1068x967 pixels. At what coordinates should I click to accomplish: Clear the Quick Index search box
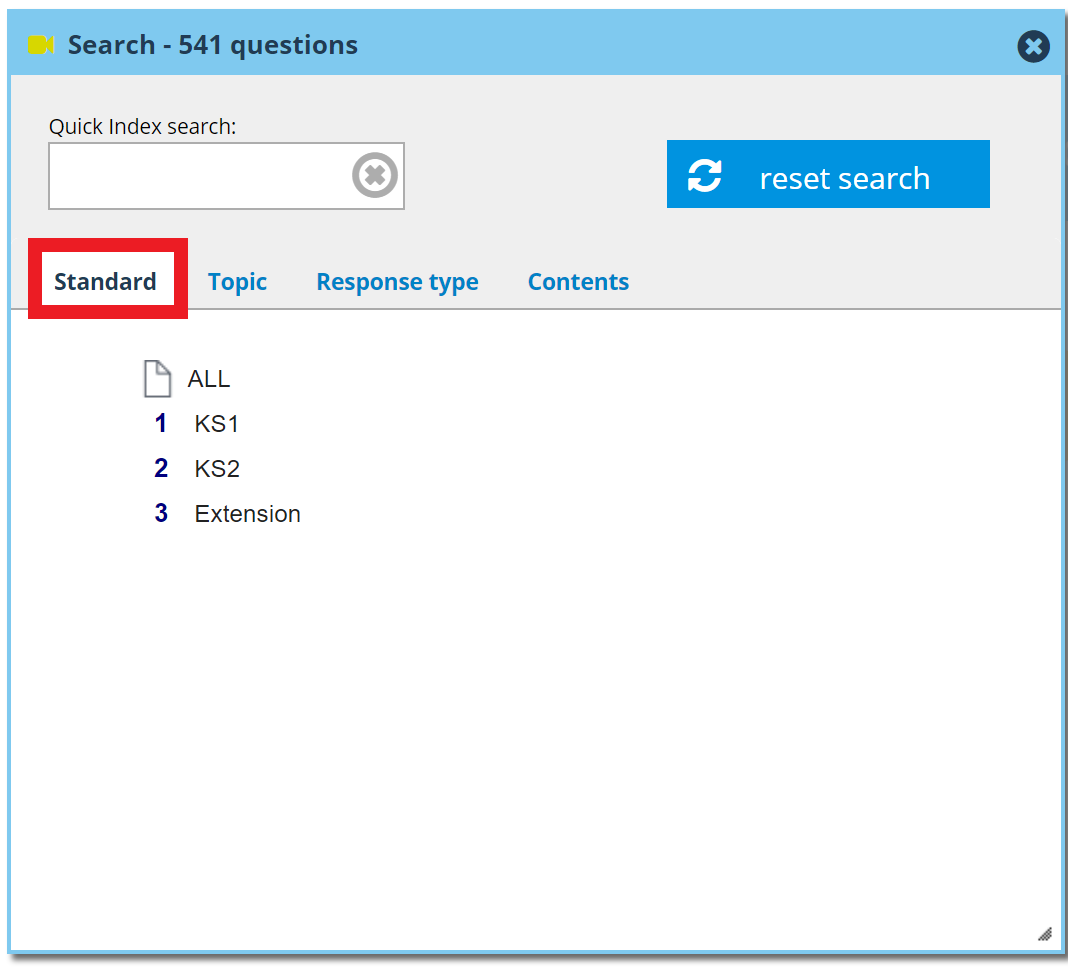tap(374, 176)
